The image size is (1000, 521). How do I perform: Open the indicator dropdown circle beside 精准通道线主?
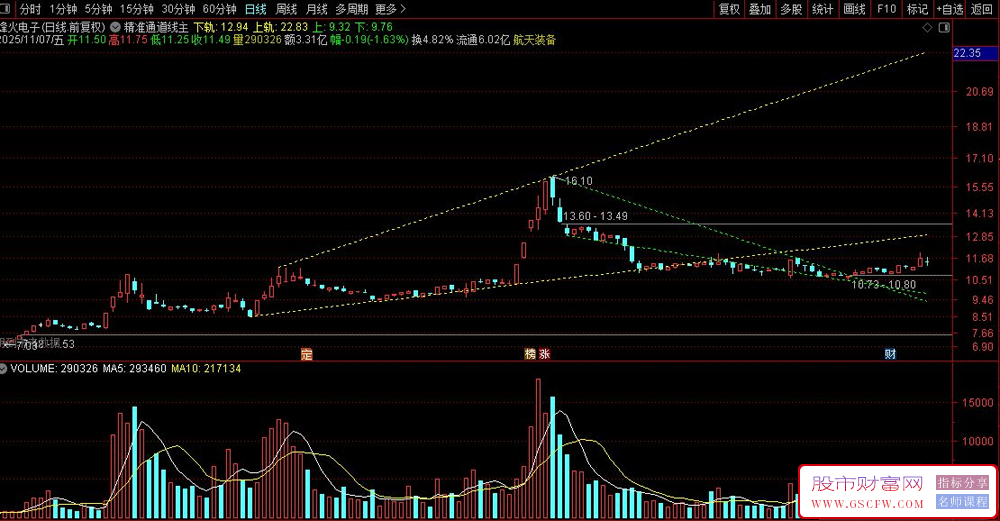pos(115,27)
